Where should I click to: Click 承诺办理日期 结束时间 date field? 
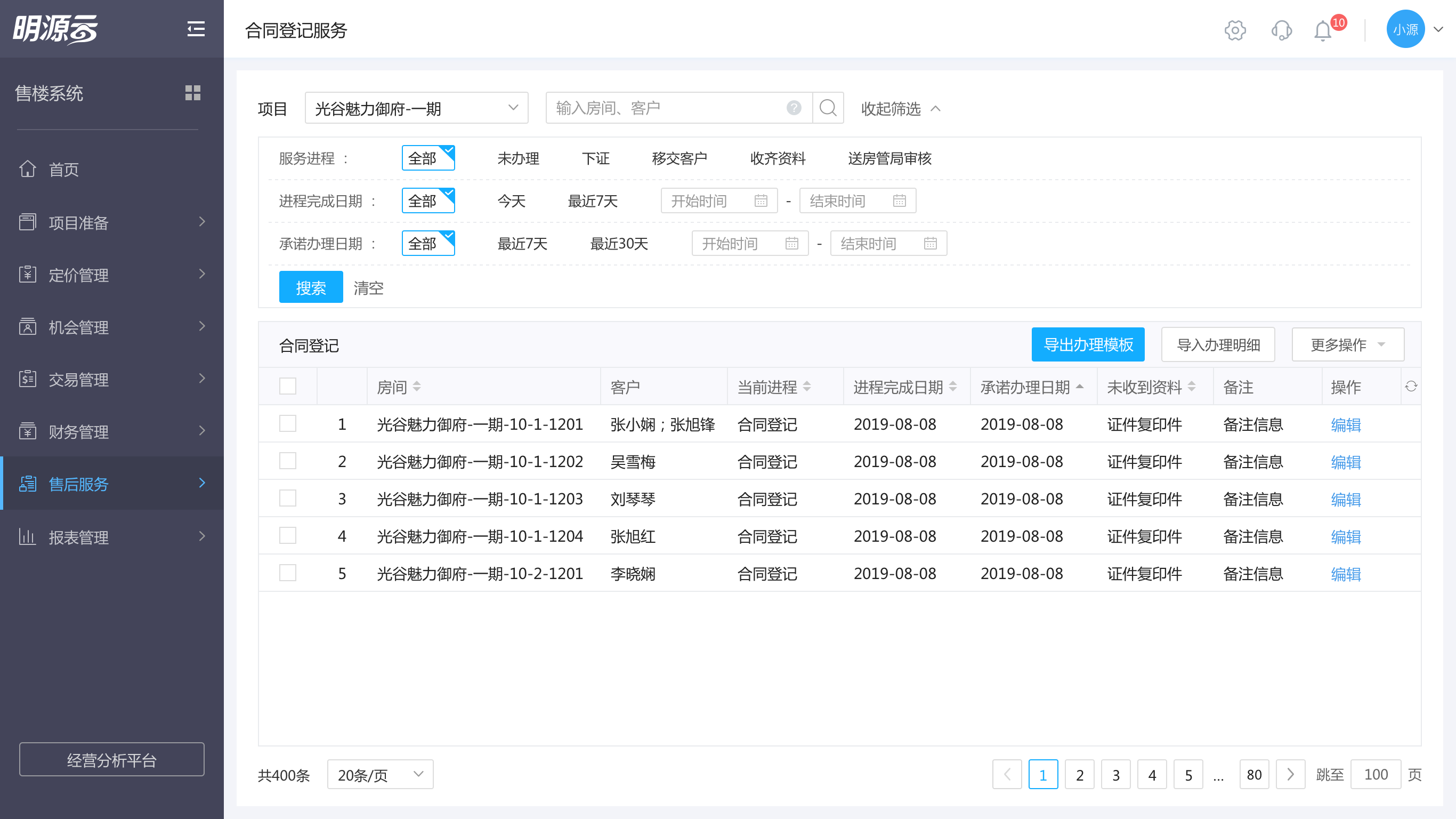888,243
